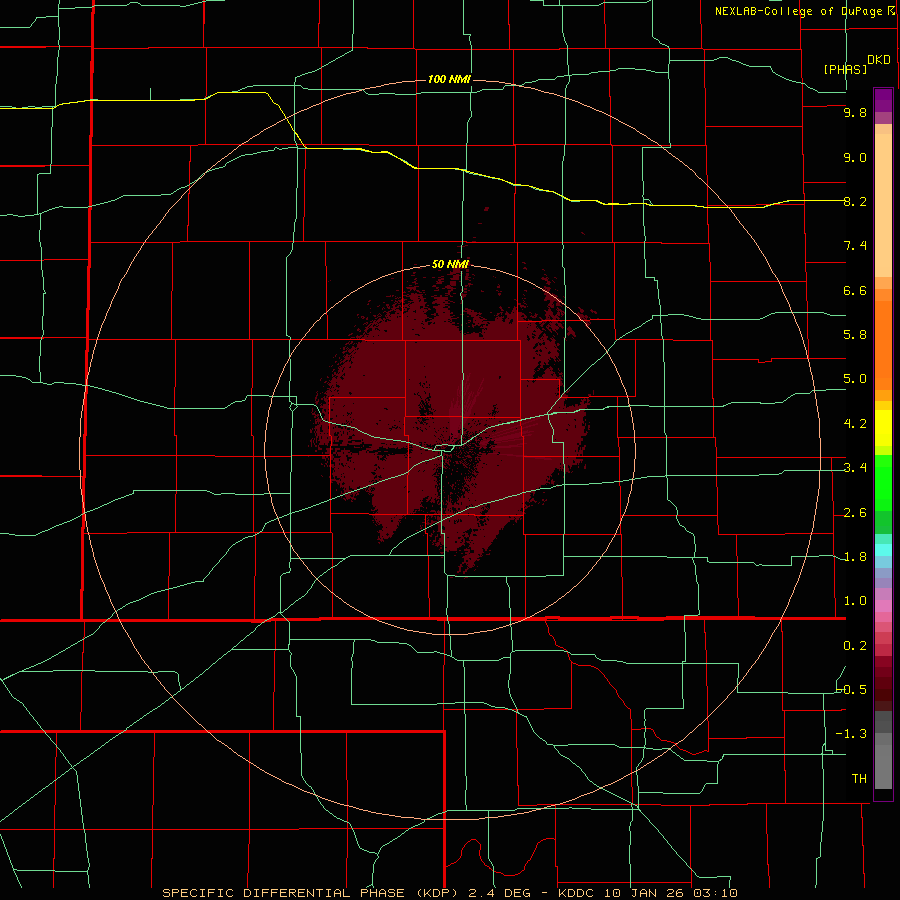Select the 1.8 scale value
900x900 pixels.
[855, 557]
